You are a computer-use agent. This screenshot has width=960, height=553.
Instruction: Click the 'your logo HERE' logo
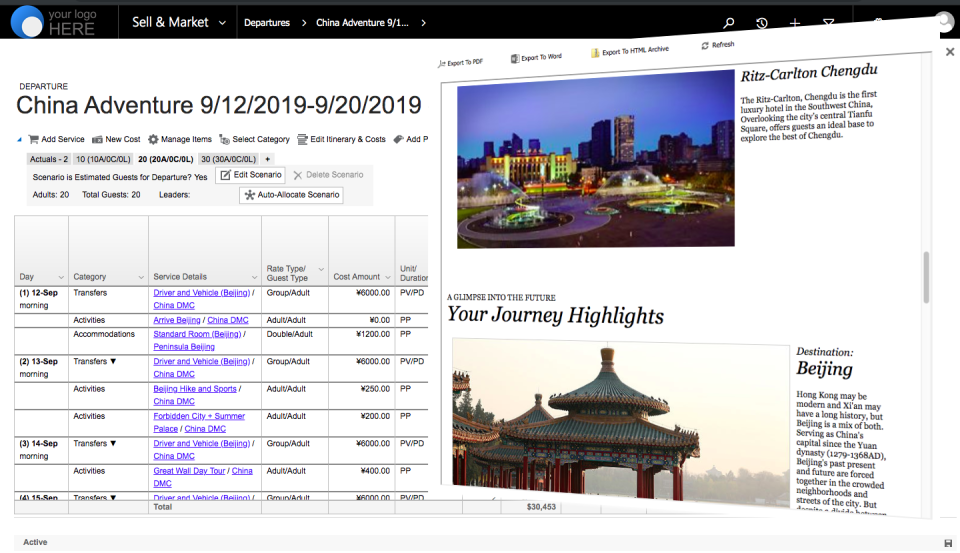(54, 21)
